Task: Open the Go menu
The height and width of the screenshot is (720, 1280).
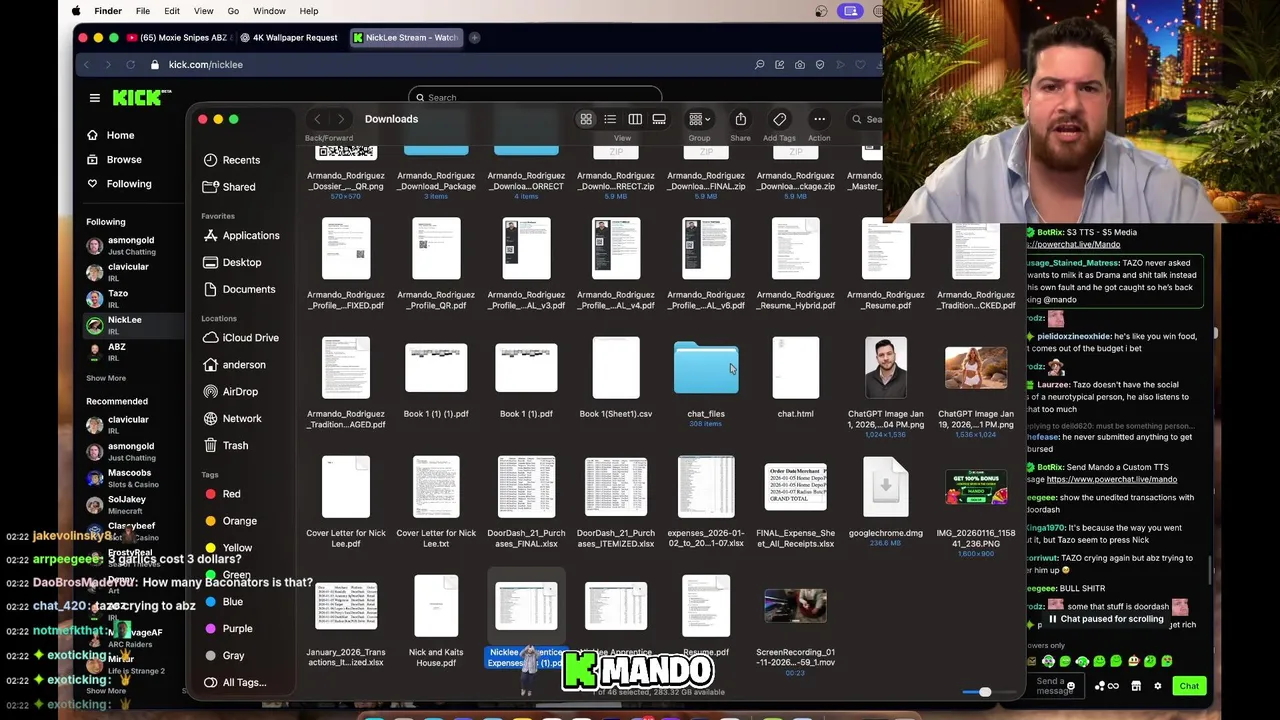Action: coord(233,11)
